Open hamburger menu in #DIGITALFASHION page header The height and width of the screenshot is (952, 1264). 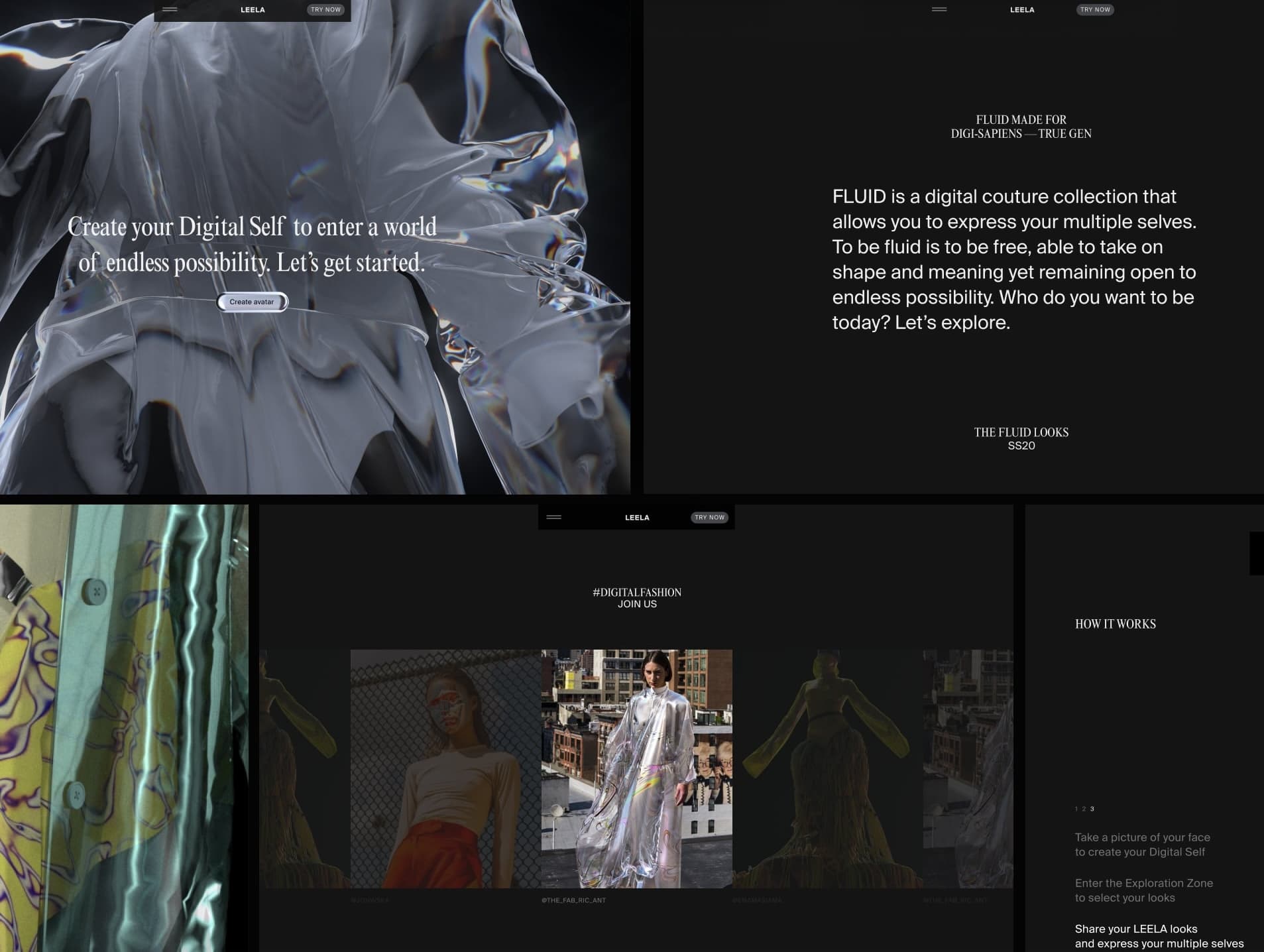(554, 517)
